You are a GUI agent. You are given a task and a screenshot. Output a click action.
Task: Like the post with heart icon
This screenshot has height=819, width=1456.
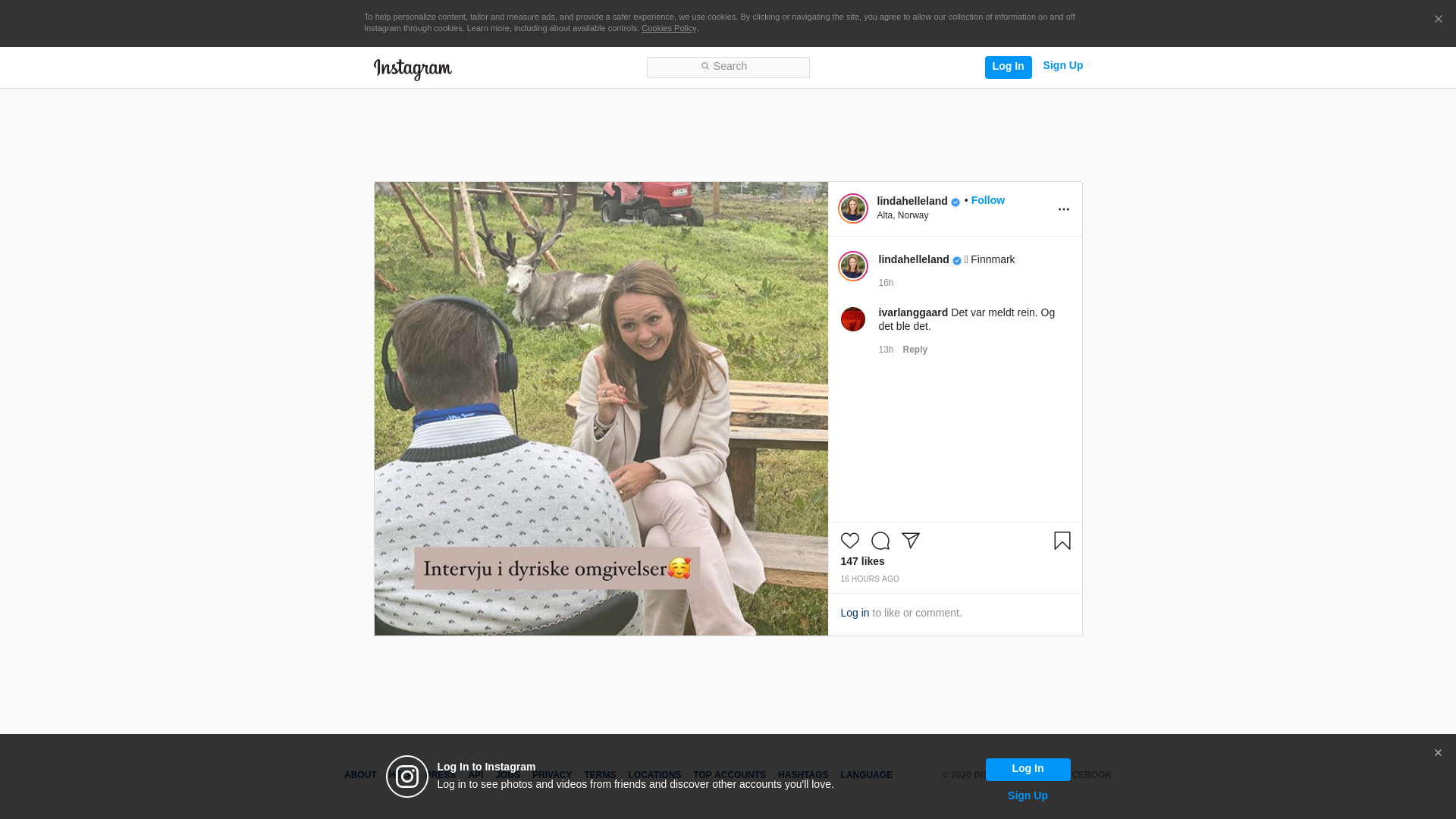(849, 541)
